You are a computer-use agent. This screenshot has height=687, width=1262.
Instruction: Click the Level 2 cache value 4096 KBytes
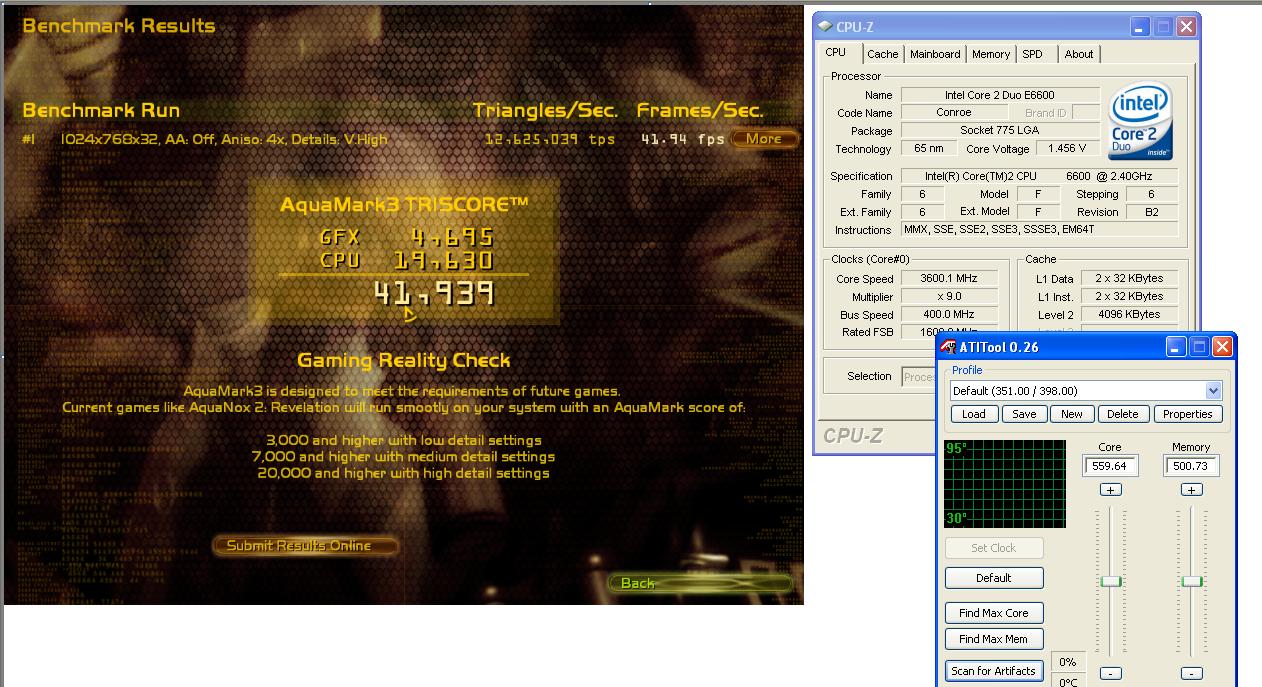tap(1129, 315)
